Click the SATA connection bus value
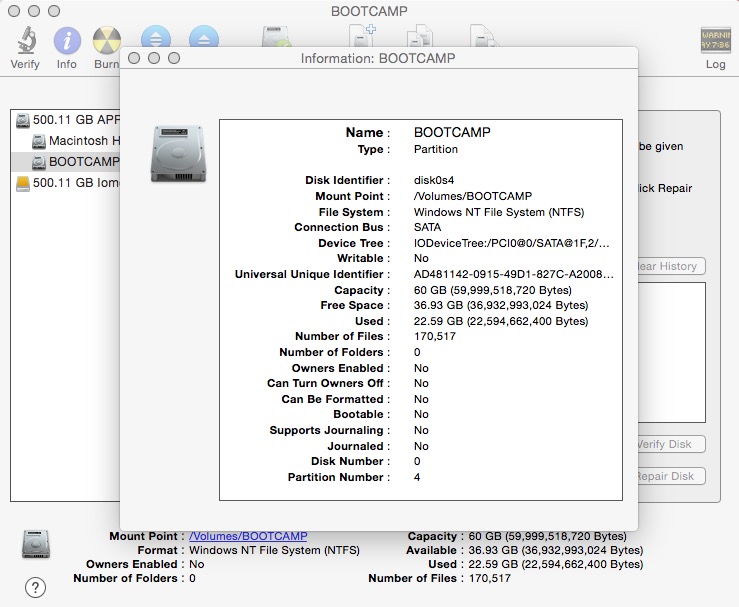This screenshot has height=607, width=739. coord(427,227)
